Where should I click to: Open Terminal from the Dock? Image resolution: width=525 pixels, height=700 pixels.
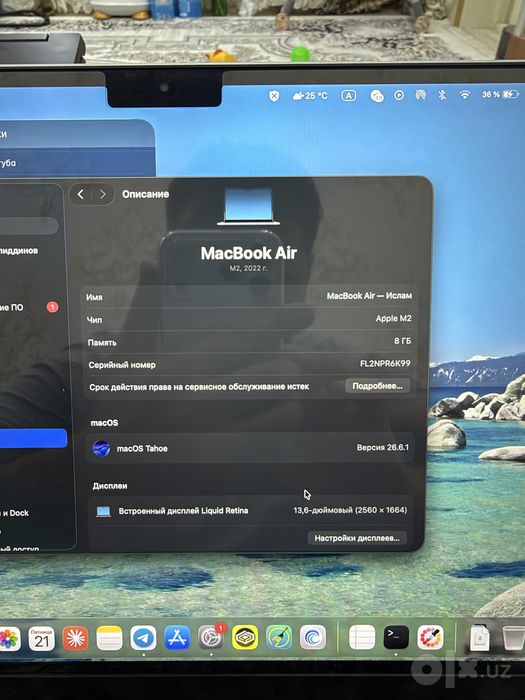[396, 637]
